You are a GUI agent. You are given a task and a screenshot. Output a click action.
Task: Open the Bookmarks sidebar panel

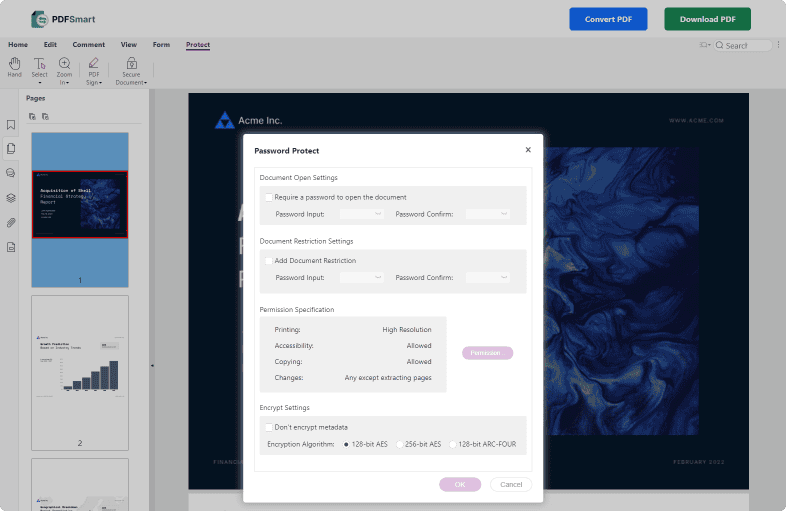(11, 125)
